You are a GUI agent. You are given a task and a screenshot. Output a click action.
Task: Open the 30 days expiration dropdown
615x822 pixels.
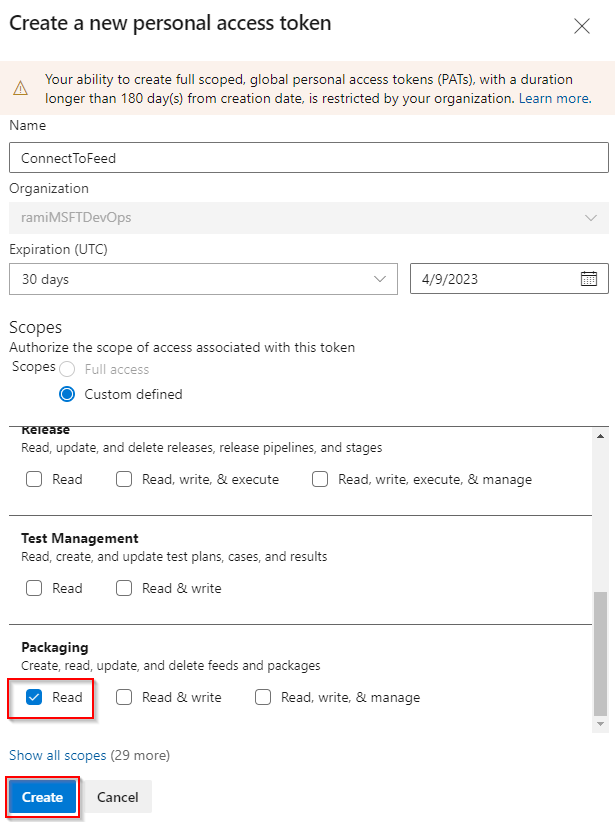click(203, 279)
